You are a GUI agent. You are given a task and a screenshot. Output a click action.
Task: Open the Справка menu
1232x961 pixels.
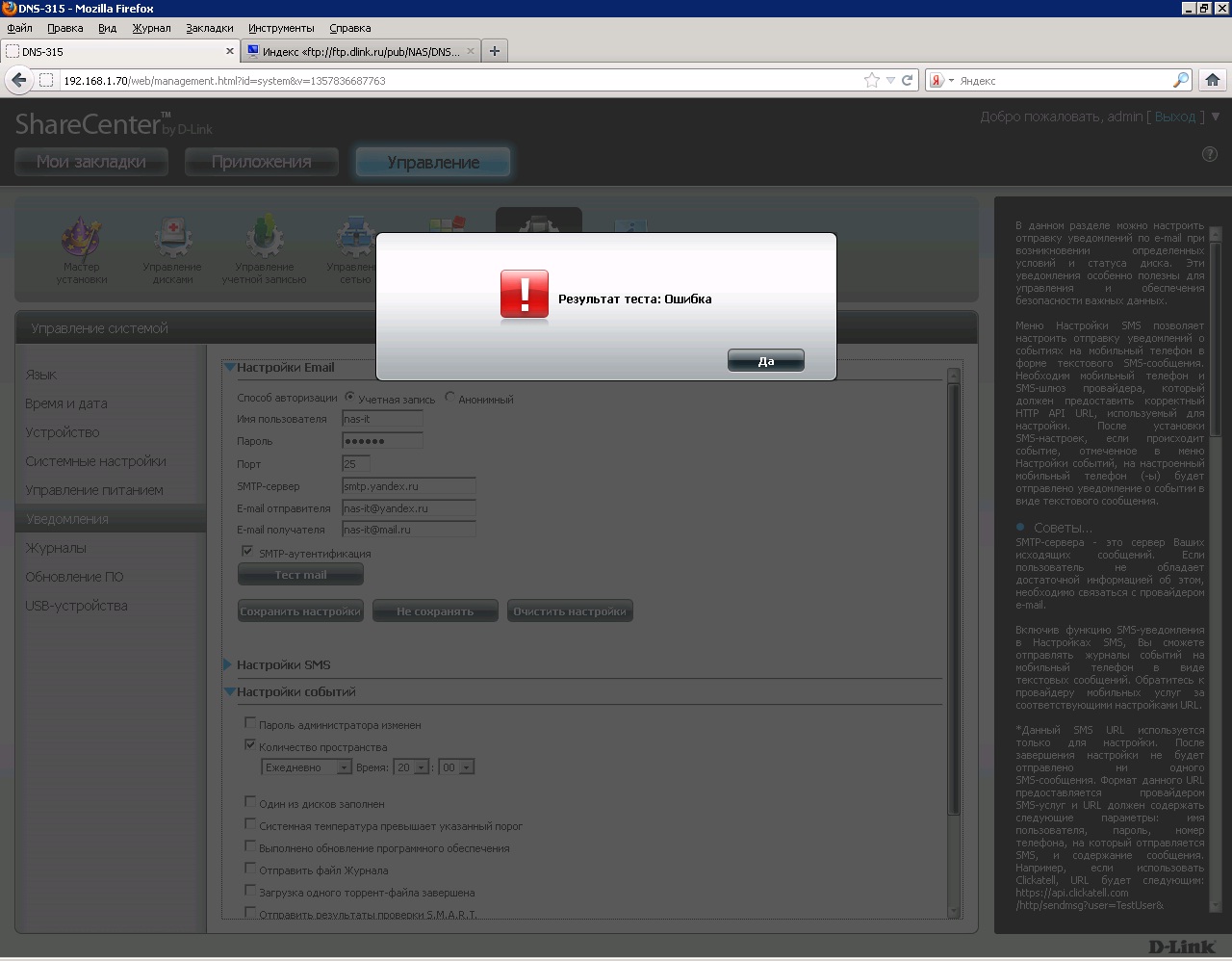coord(349,28)
